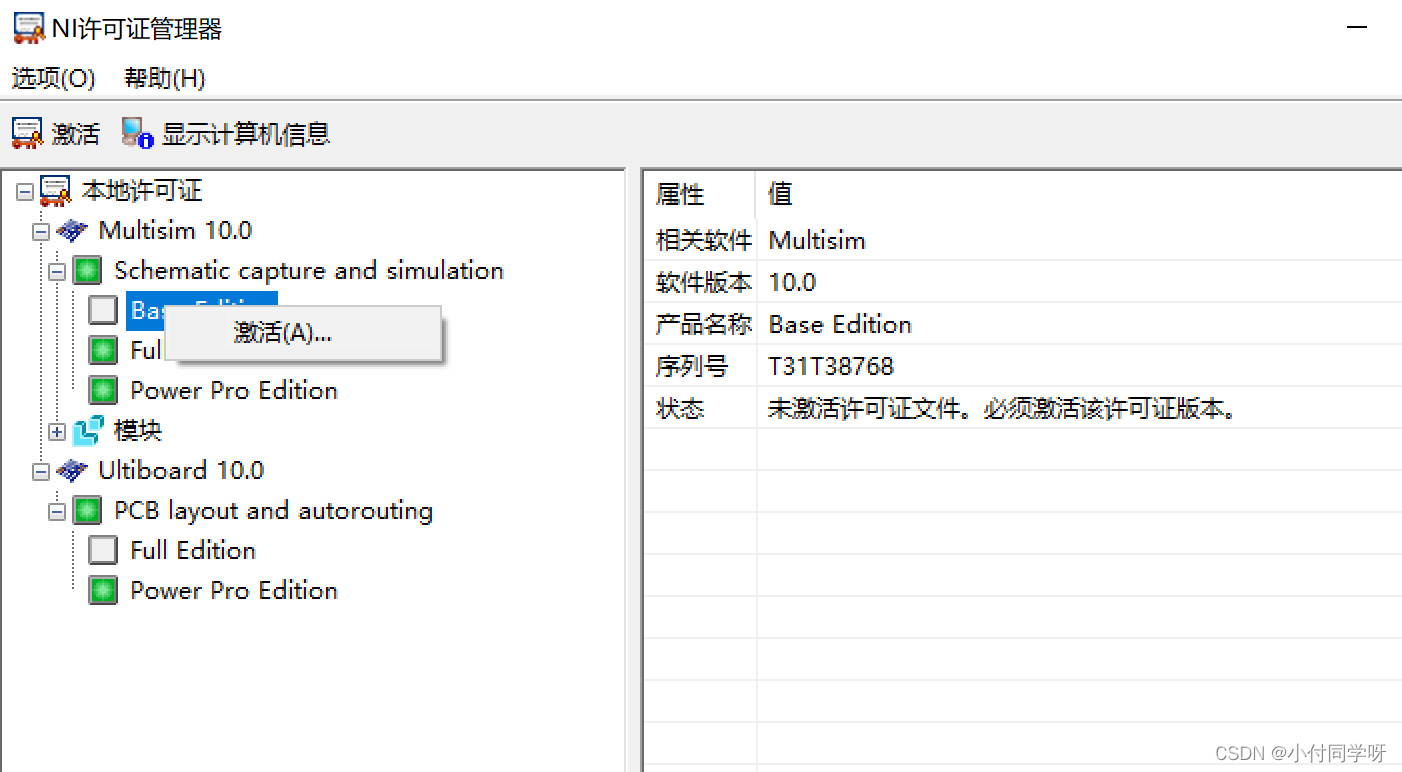Image resolution: width=1402 pixels, height=772 pixels.
Task: Click the Base Edition value in properties table
Action: tap(840, 325)
